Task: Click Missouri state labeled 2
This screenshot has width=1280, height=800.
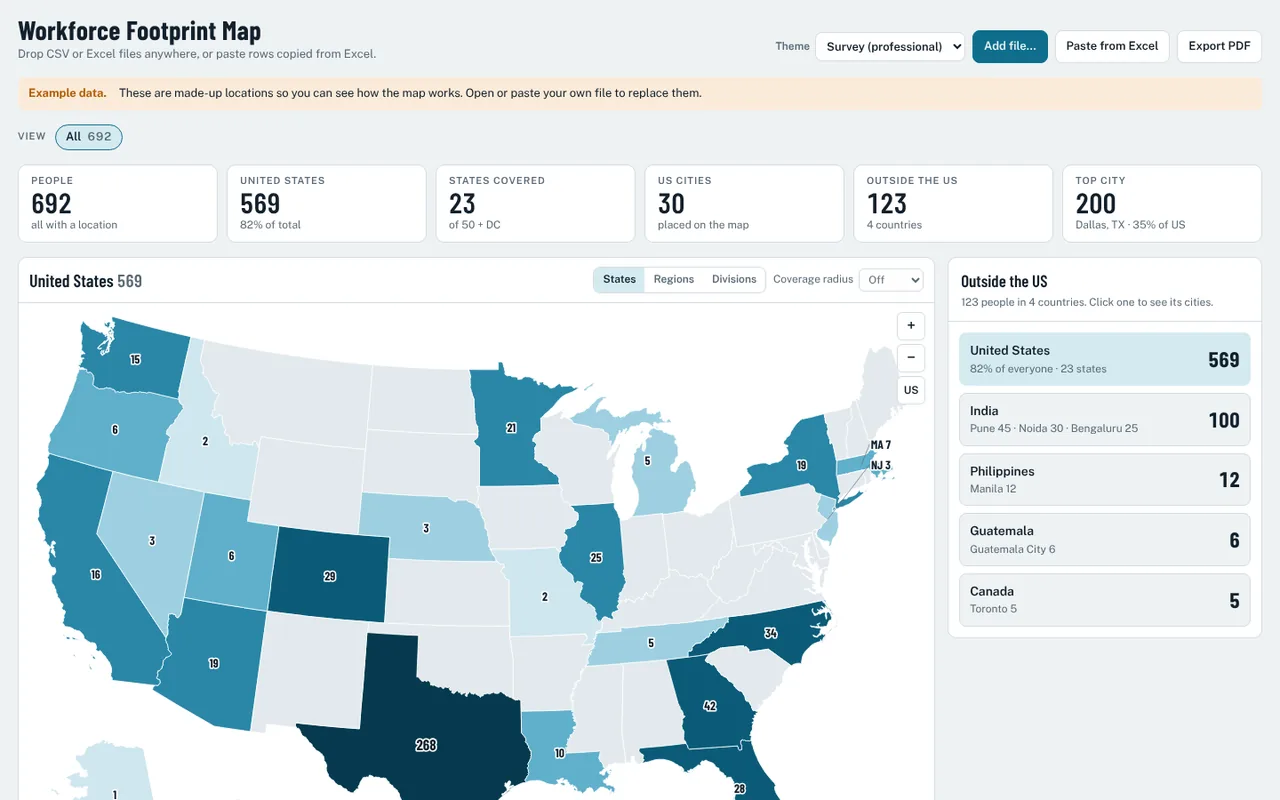Action: pyautogui.click(x=545, y=597)
